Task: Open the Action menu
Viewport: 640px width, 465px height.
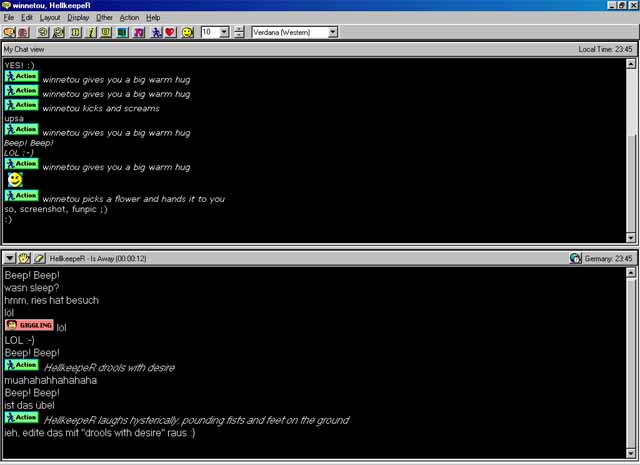Action: pos(129,17)
